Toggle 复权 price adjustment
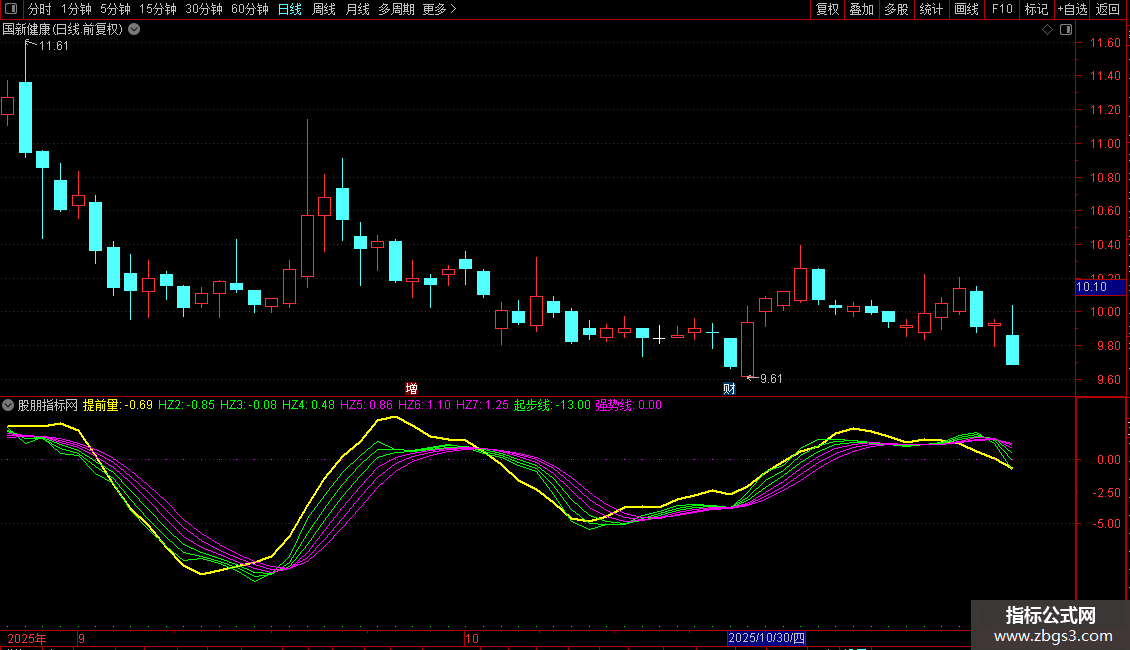The height and width of the screenshot is (650, 1130). coord(827,9)
